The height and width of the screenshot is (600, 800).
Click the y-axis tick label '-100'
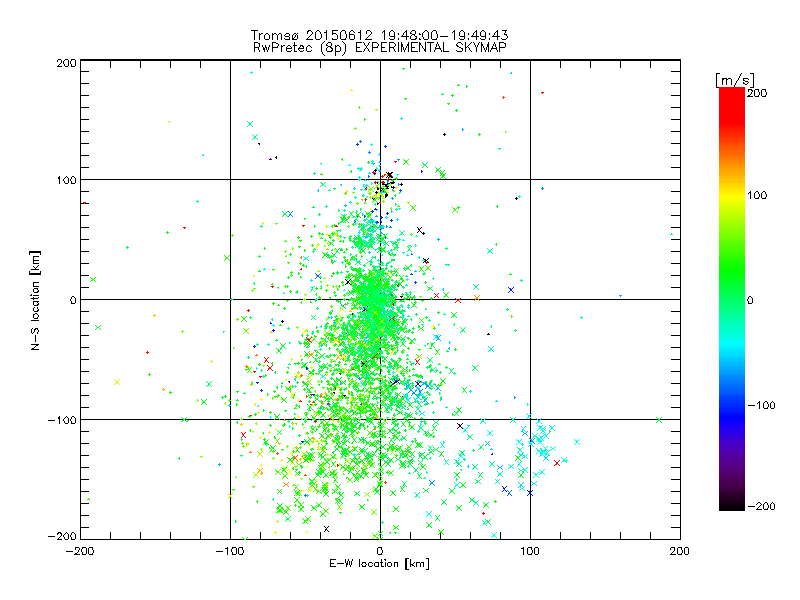tap(62, 420)
